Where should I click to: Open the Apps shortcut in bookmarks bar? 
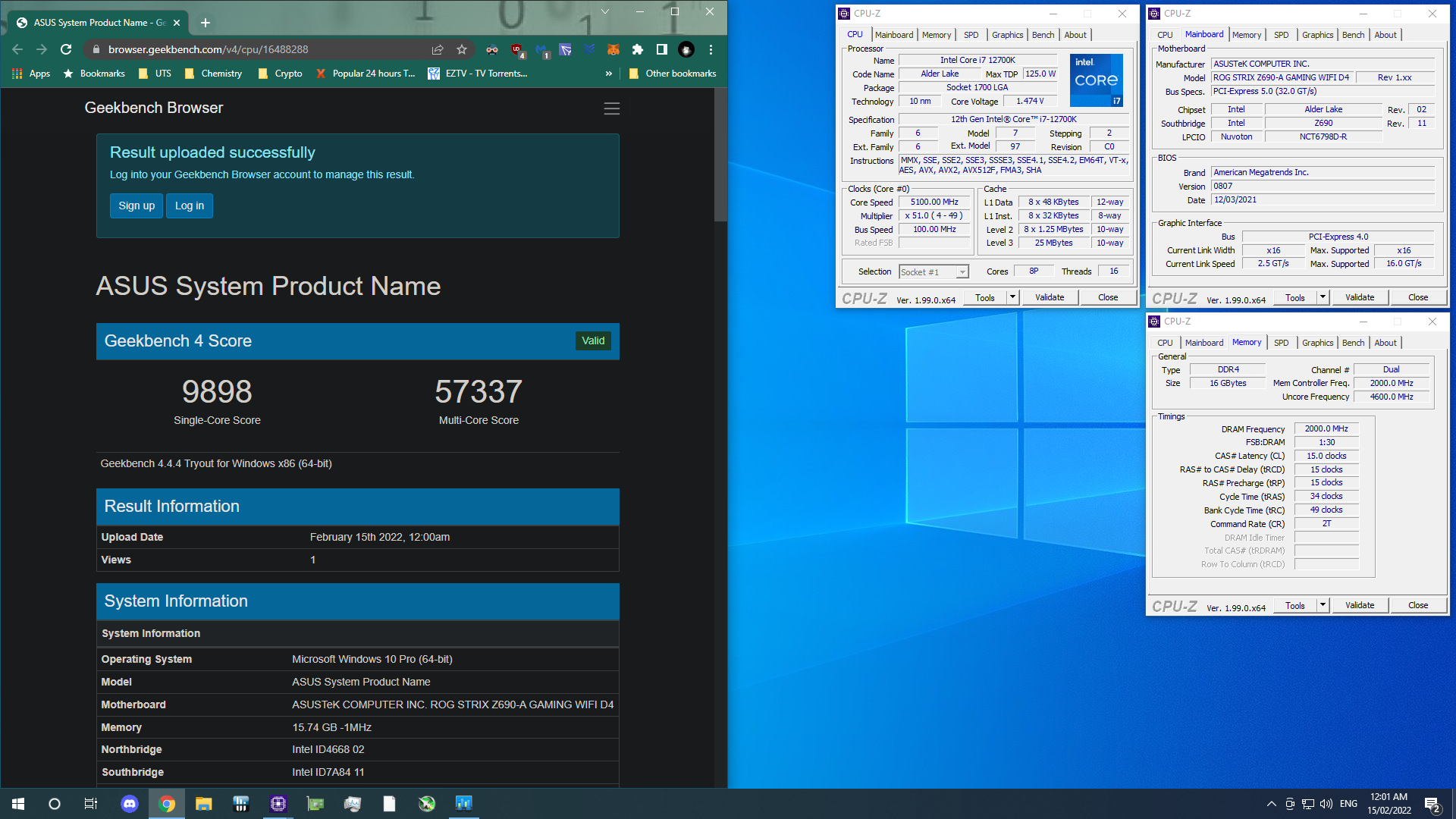click(x=31, y=74)
